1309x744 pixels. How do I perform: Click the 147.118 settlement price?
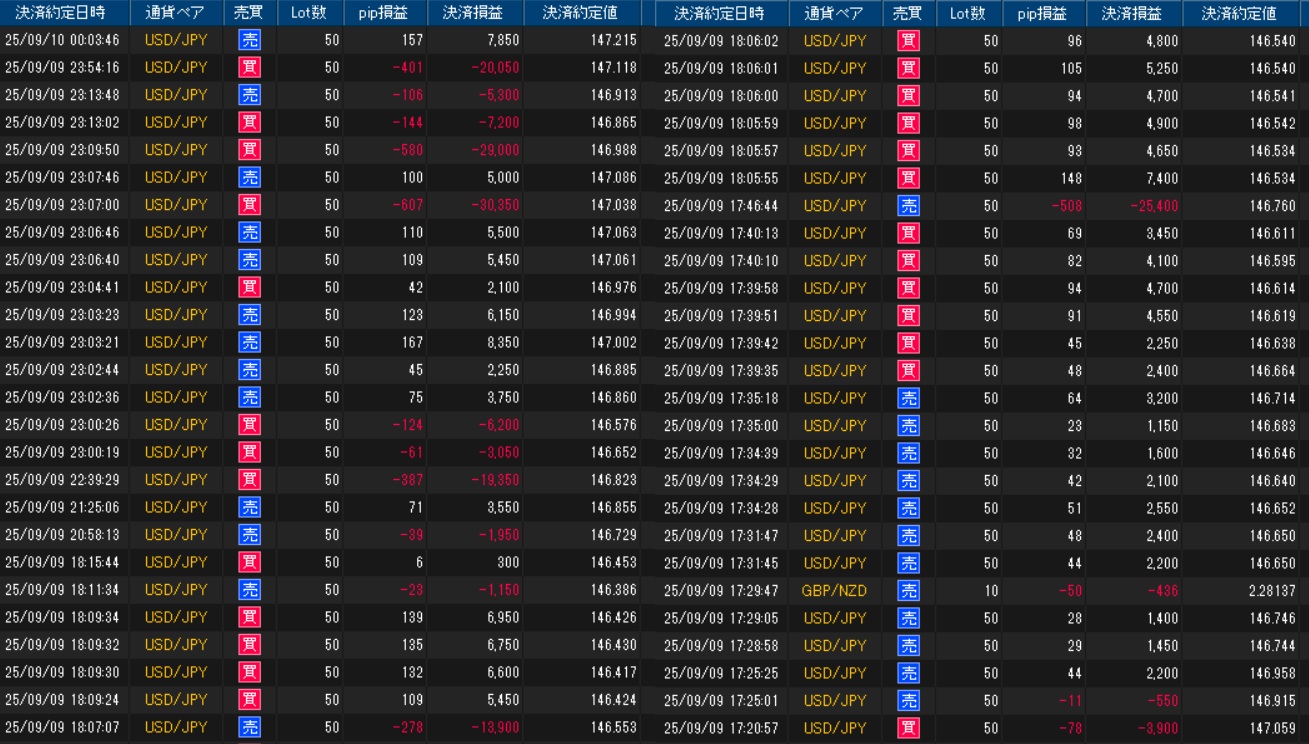click(x=613, y=68)
